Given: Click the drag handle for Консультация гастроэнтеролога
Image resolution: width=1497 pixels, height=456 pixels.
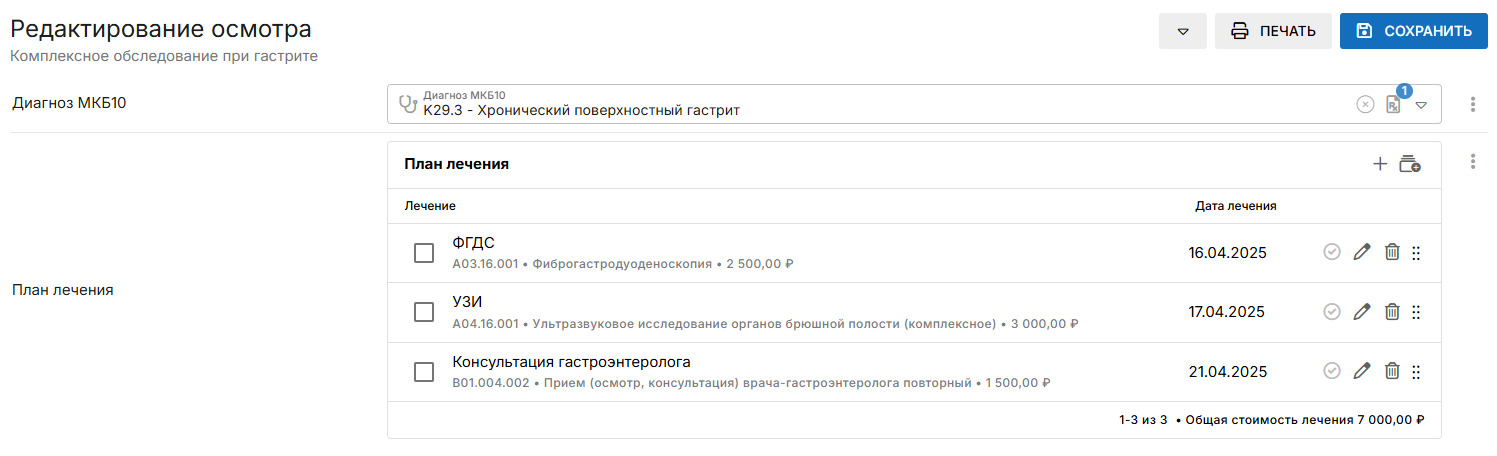Looking at the screenshot, I should [x=1416, y=372].
